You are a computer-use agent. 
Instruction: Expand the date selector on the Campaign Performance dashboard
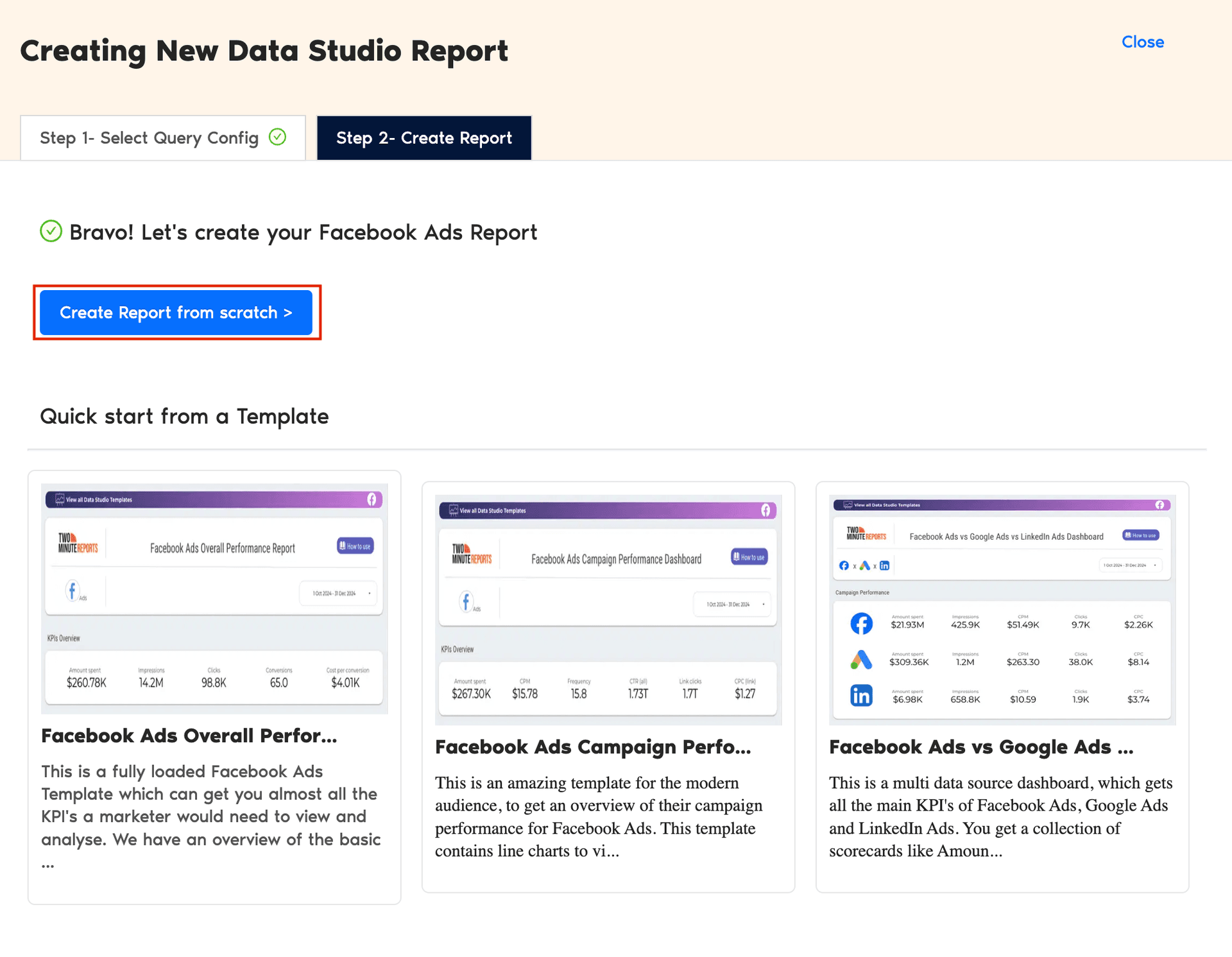[x=732, y=604]
